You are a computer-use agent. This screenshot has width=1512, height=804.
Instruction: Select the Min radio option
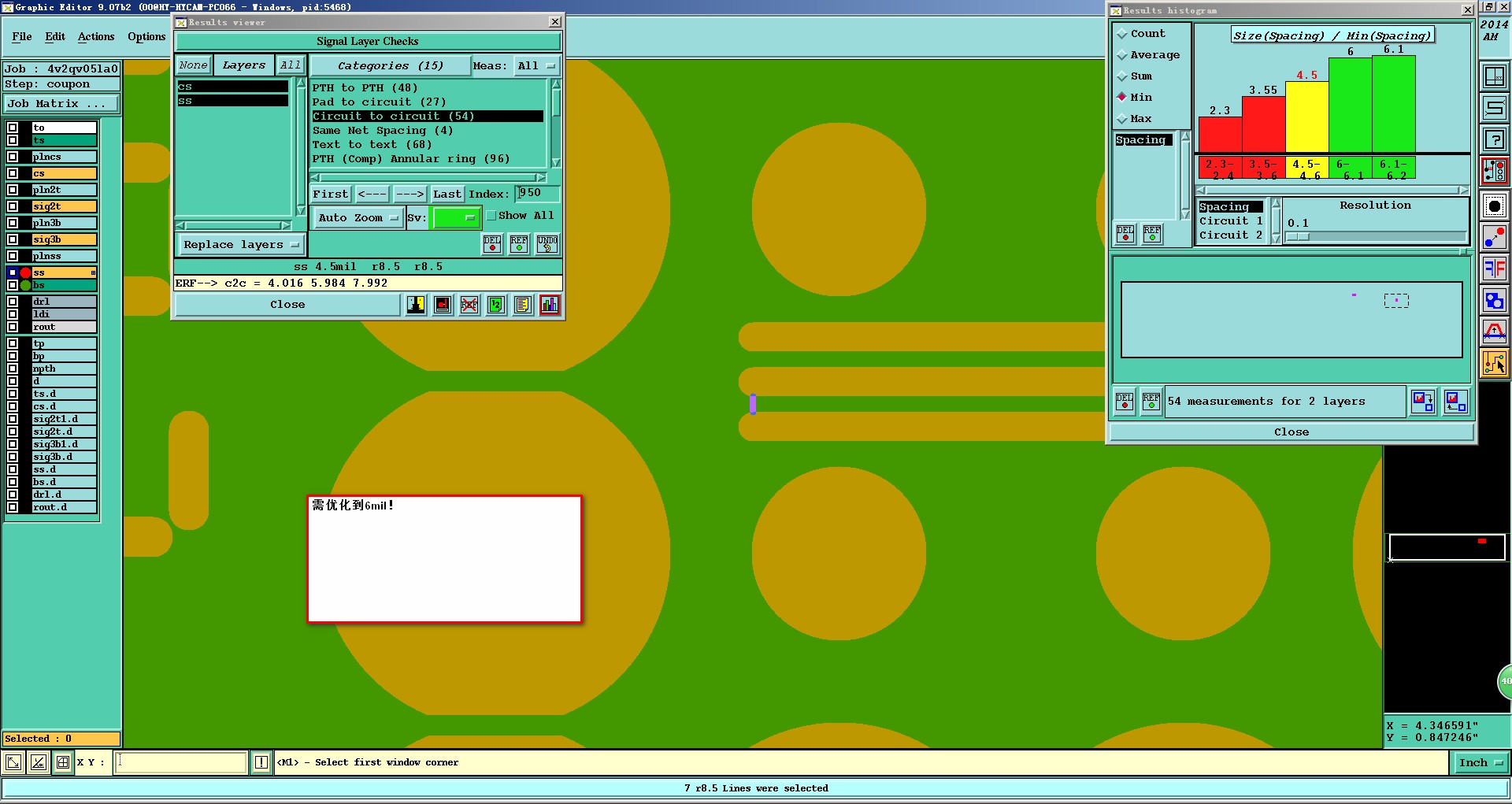pyautogui.click(x=1122, y=98)
